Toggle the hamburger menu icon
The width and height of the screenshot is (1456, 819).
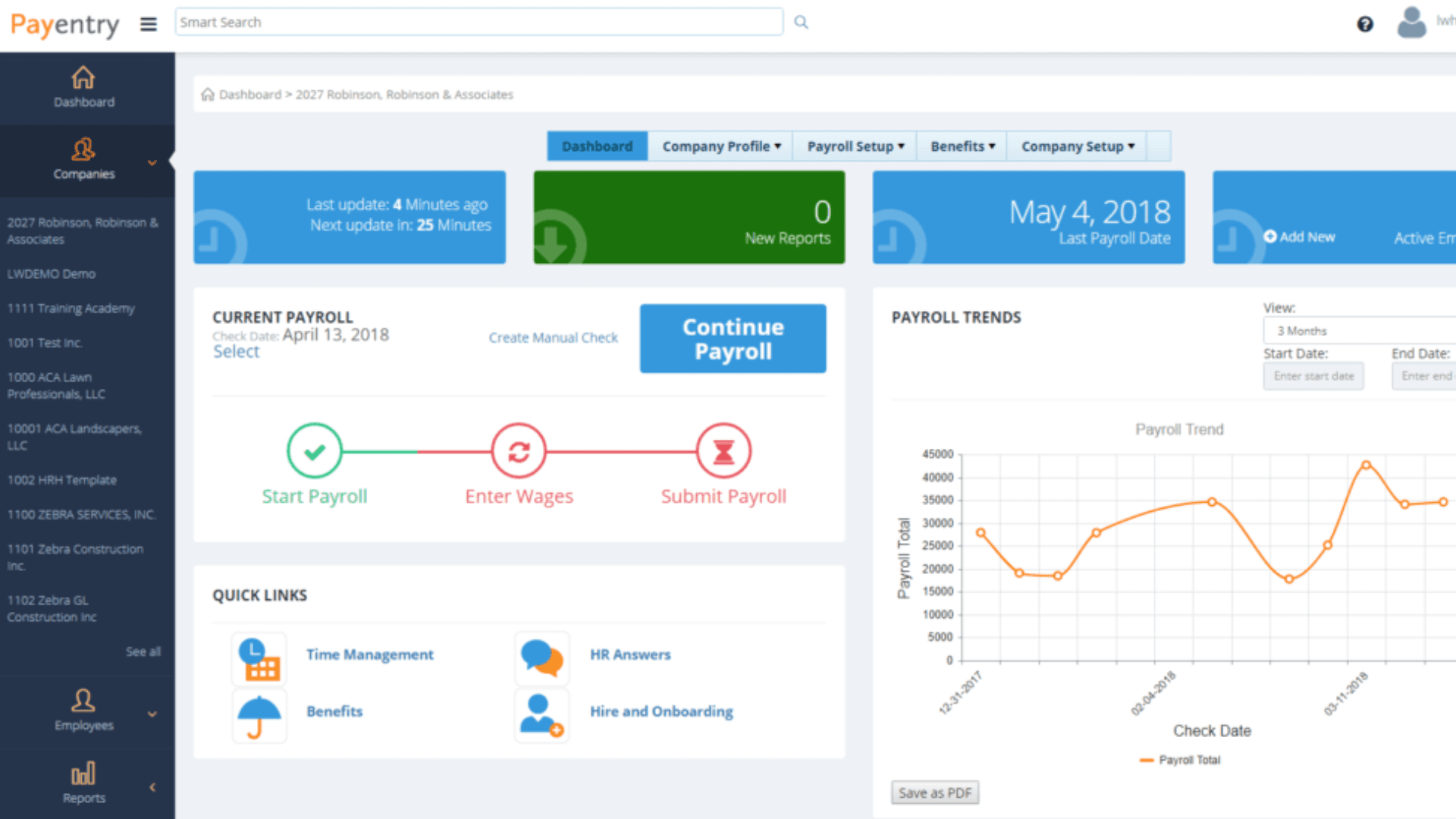149,24
